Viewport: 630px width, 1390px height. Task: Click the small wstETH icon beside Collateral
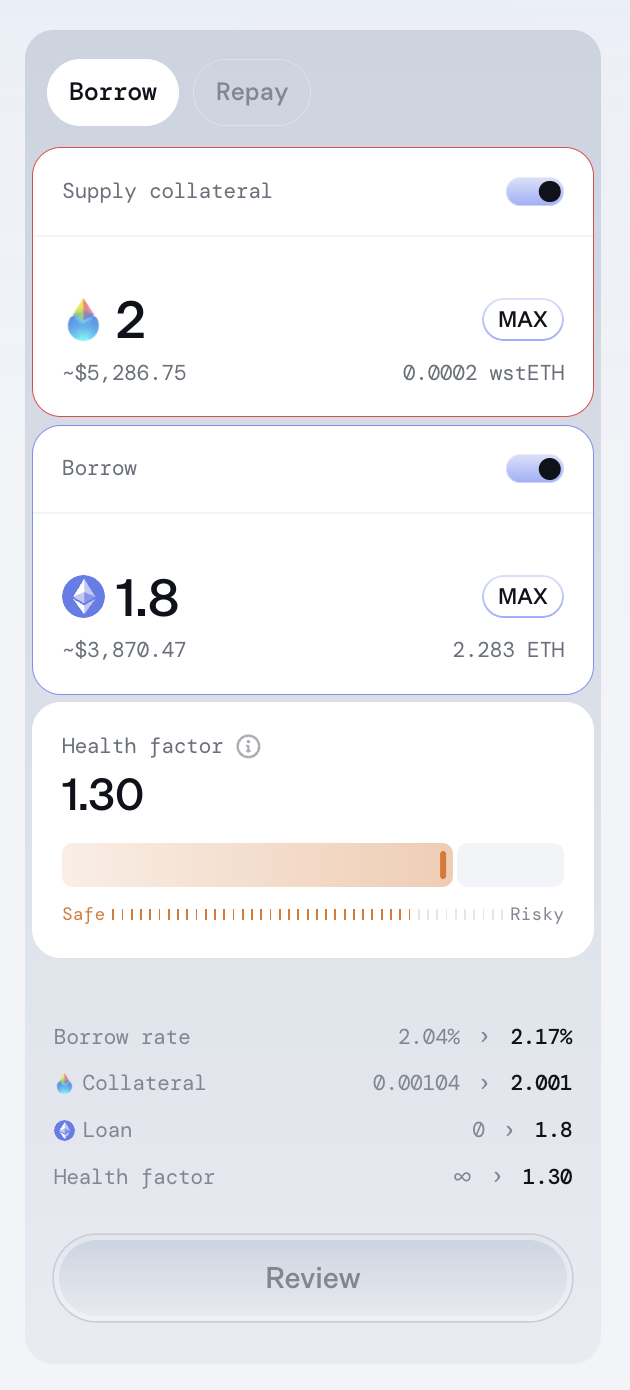coord(64,1083)
